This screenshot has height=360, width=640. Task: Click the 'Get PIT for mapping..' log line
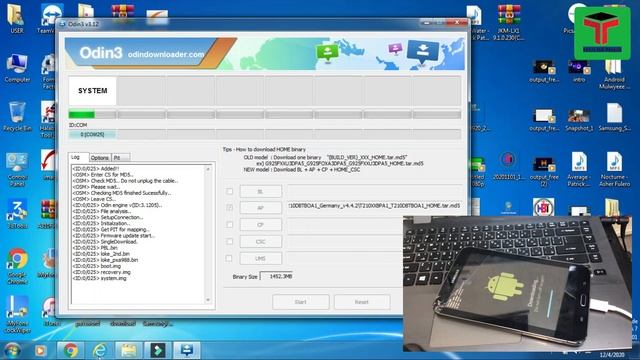pyautogui.click(x=111, y=229)
